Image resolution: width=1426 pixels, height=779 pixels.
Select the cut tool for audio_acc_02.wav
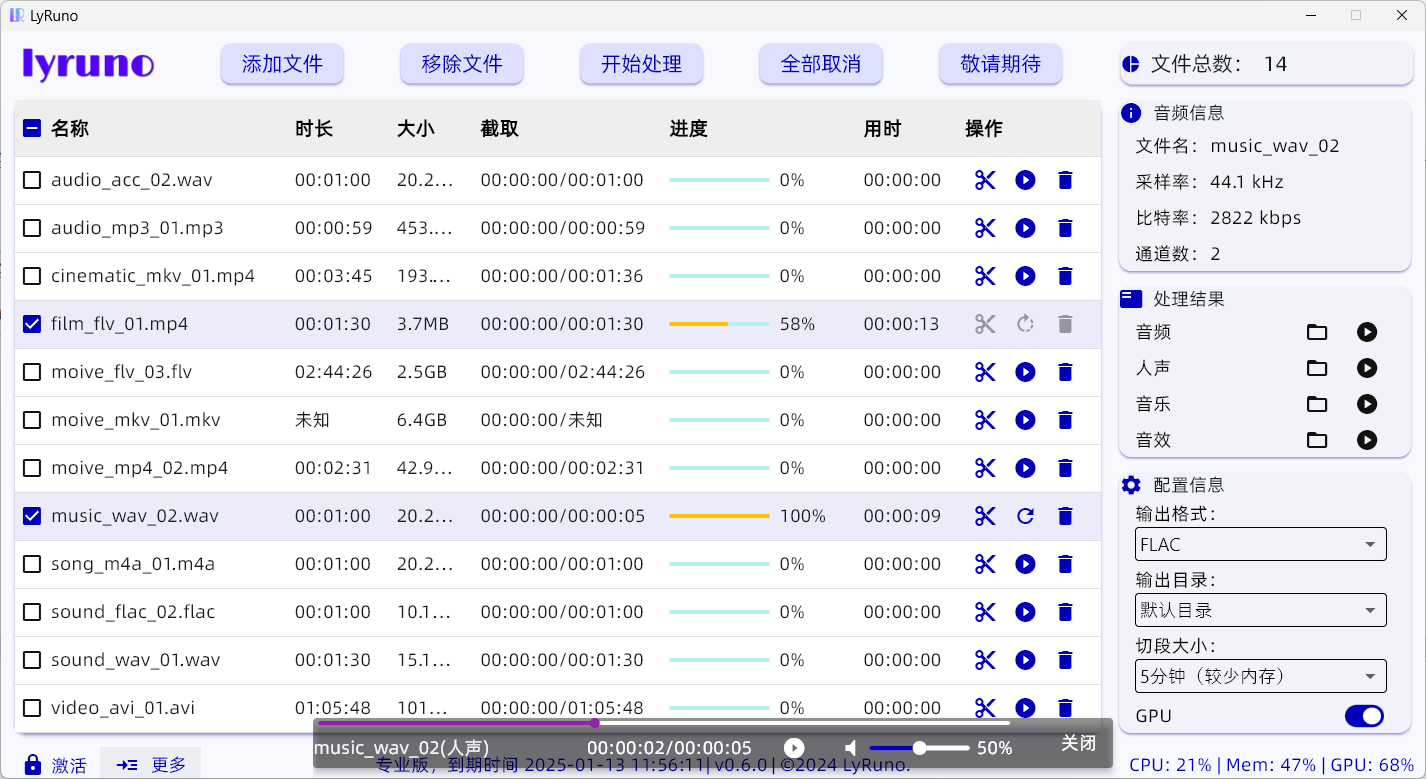[x=984, y=180]
